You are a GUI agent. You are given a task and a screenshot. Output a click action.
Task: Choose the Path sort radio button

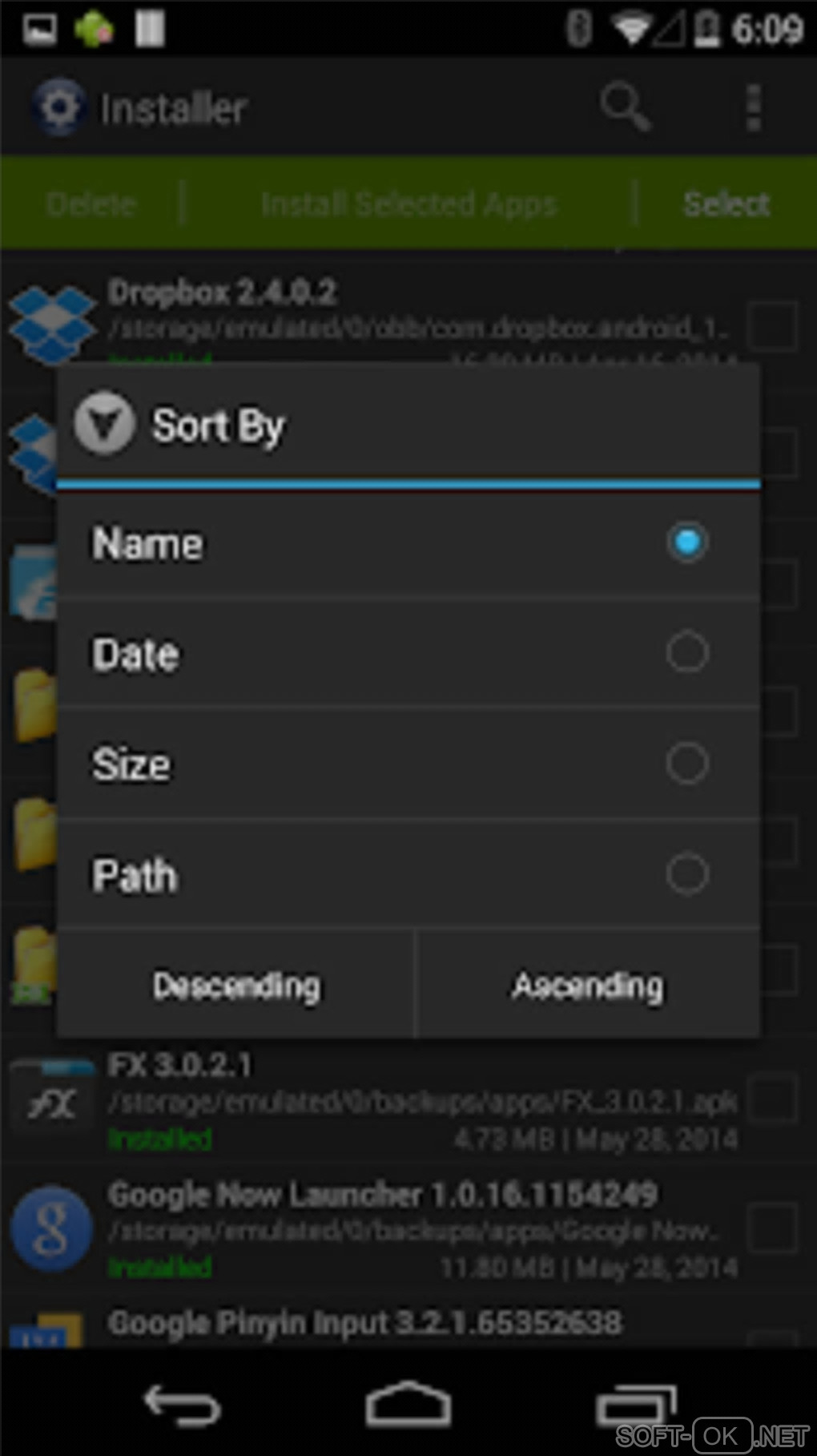tap(687, 873)
